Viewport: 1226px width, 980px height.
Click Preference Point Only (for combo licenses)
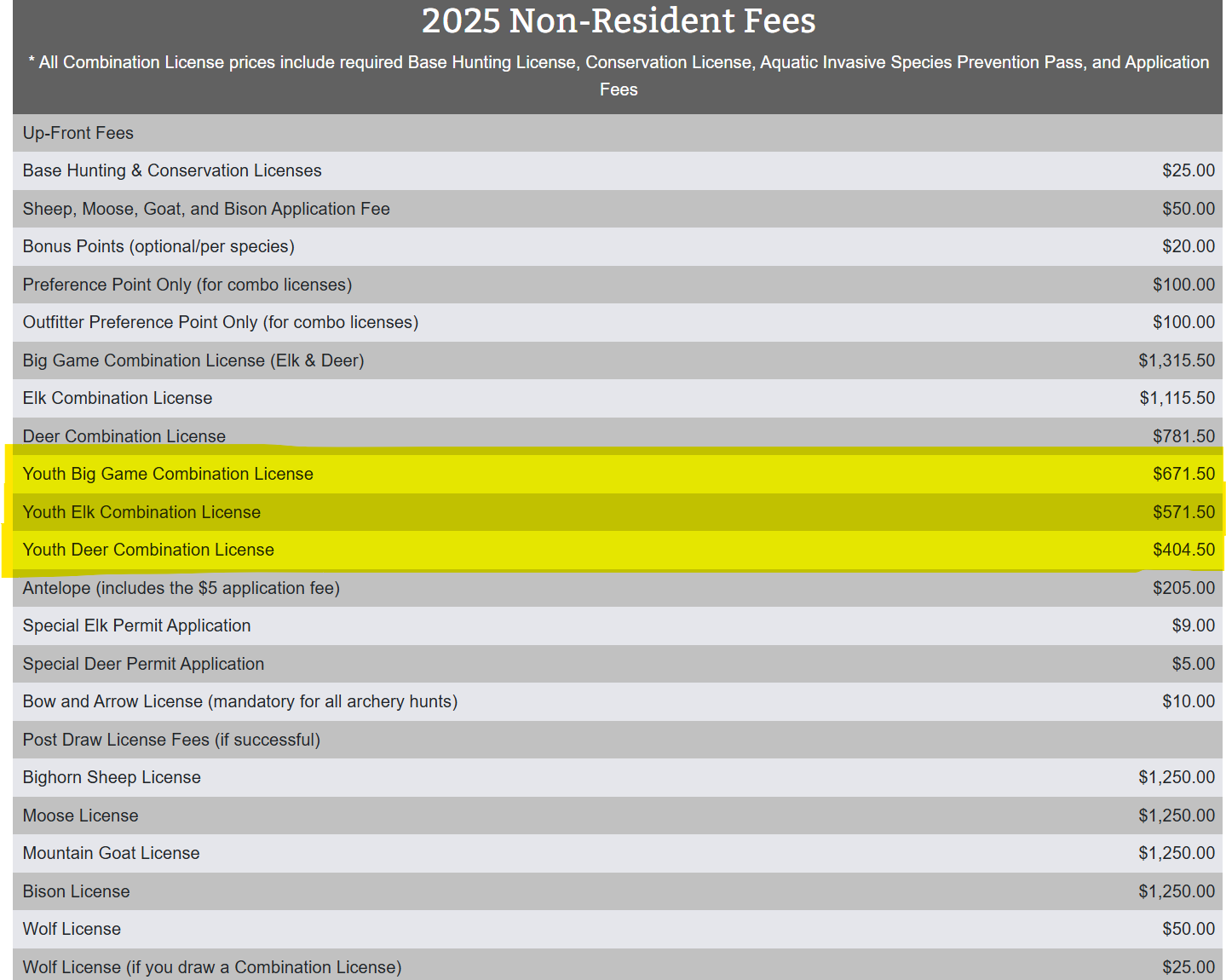187,285
